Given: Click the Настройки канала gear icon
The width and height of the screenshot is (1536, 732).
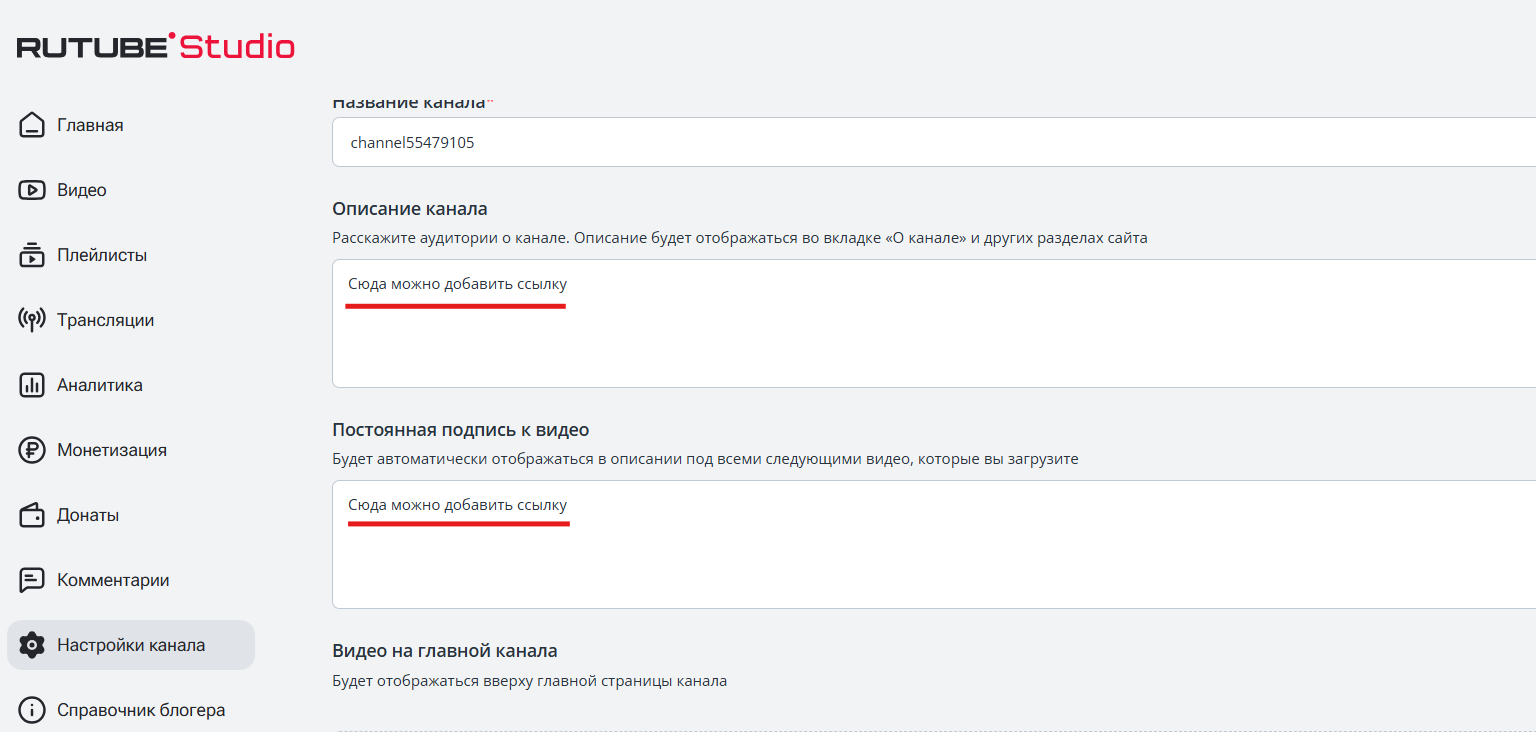Looking at the screenshot, I should tap(31, 644).
